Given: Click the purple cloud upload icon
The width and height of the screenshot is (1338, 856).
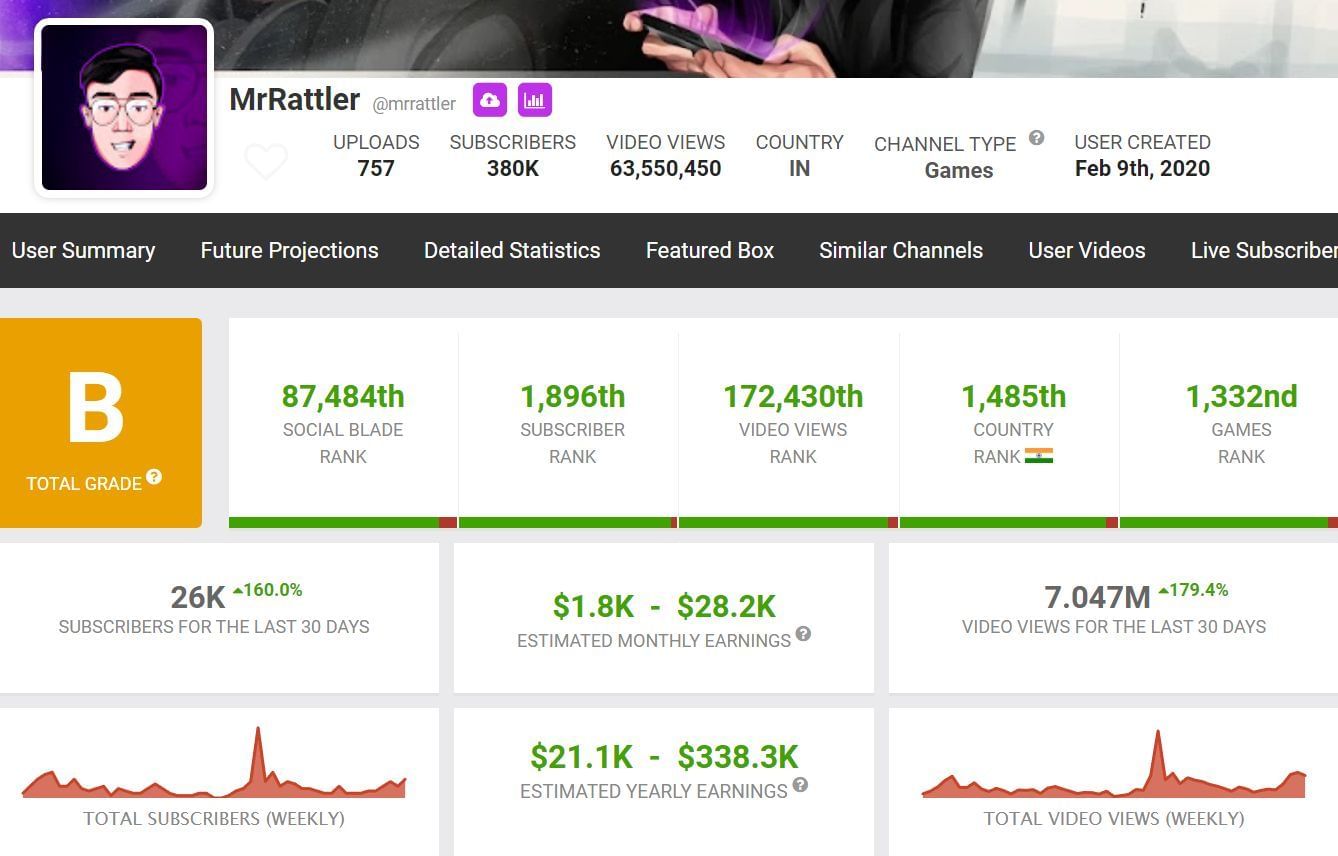Looking at the screenshot, I should tap(490, 100).
